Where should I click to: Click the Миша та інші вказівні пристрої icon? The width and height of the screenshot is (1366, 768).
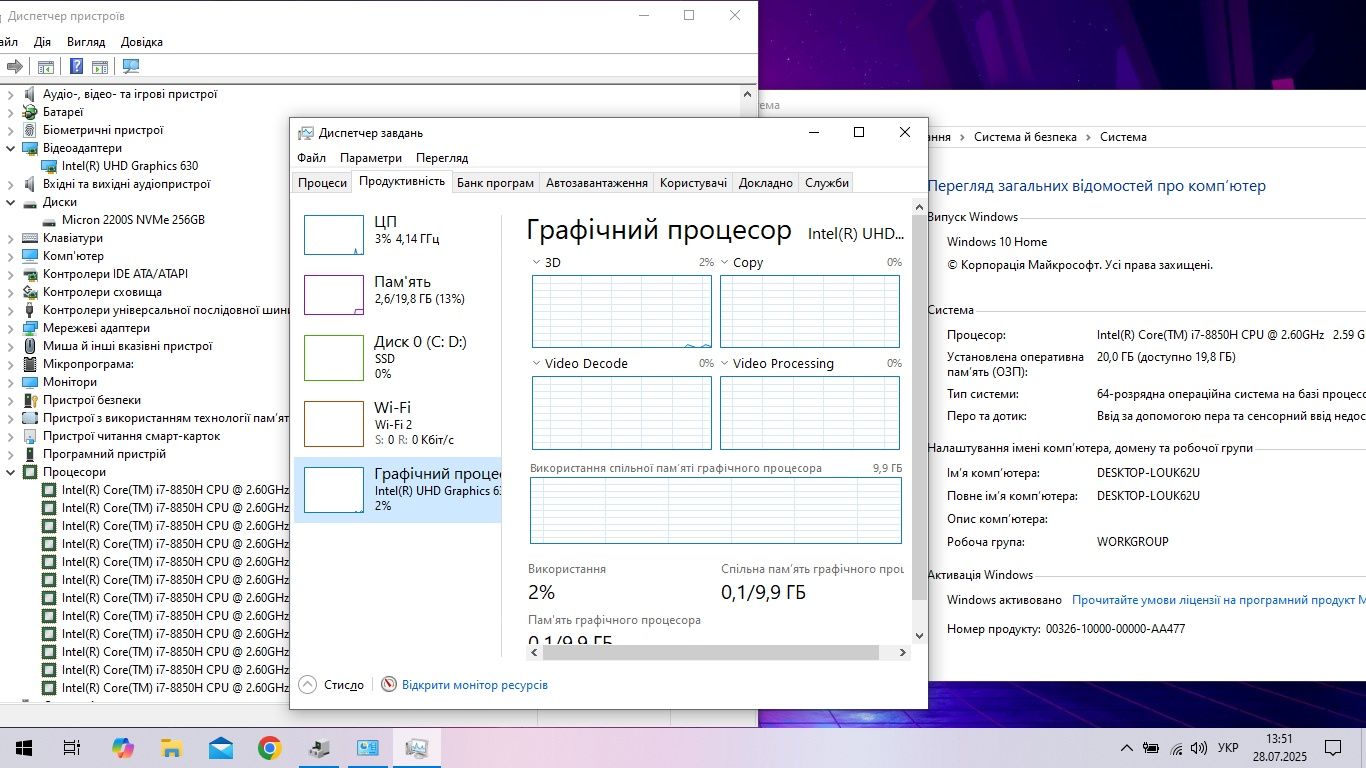[30, 346]
